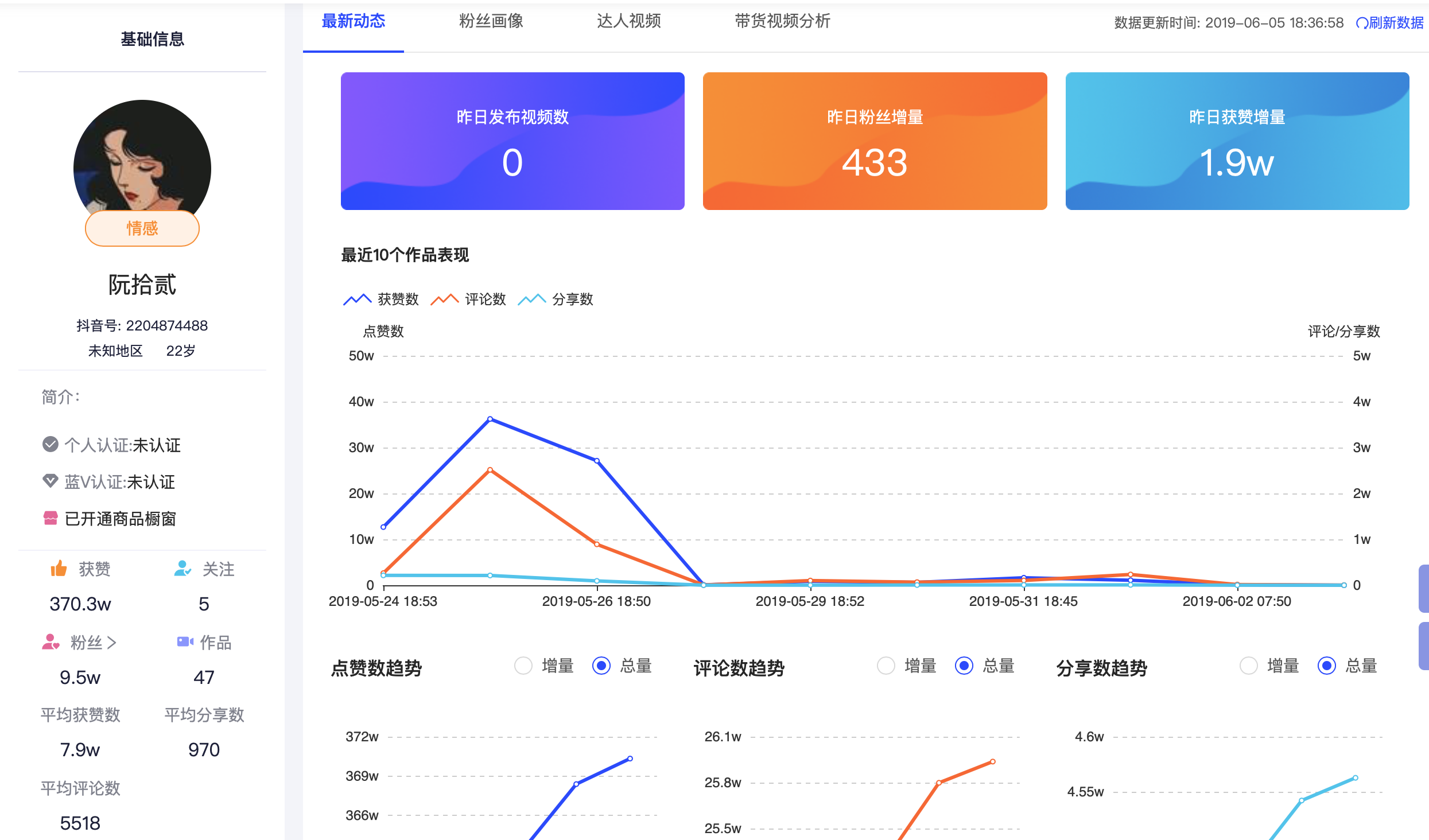Open the 带货视频分析 tab
This screenshot has height=840, width=1429.
click(x=782, y=21)
